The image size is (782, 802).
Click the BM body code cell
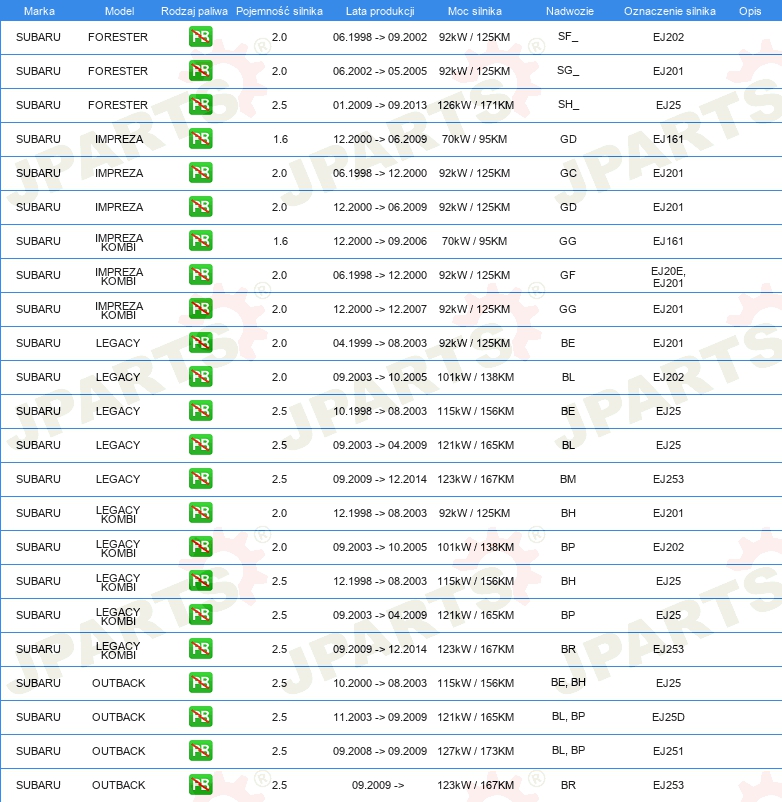coord(568,479)
